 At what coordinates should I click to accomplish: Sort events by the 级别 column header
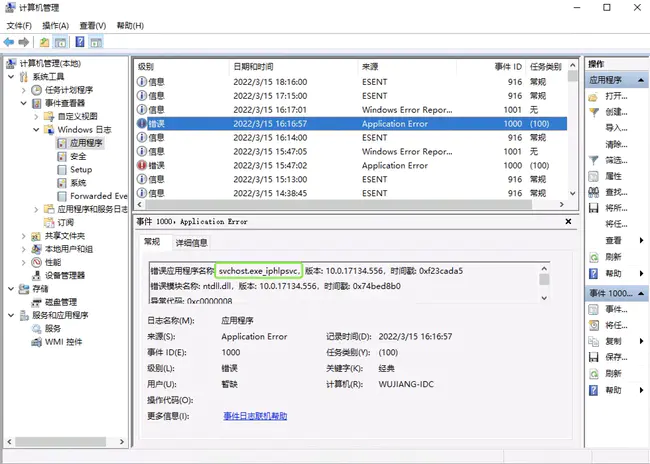(181, 66)
